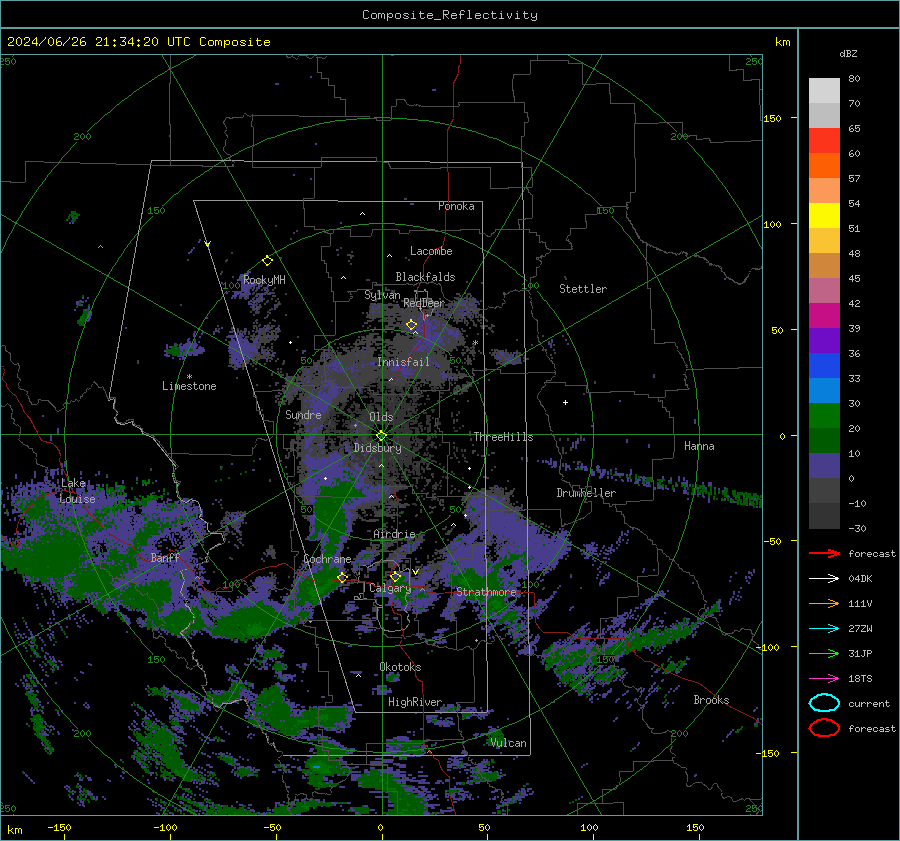Click the red forecast ellipse legend icon
Image resolution: width=900 pixels, height=841 pixels.
coord(824,728)
